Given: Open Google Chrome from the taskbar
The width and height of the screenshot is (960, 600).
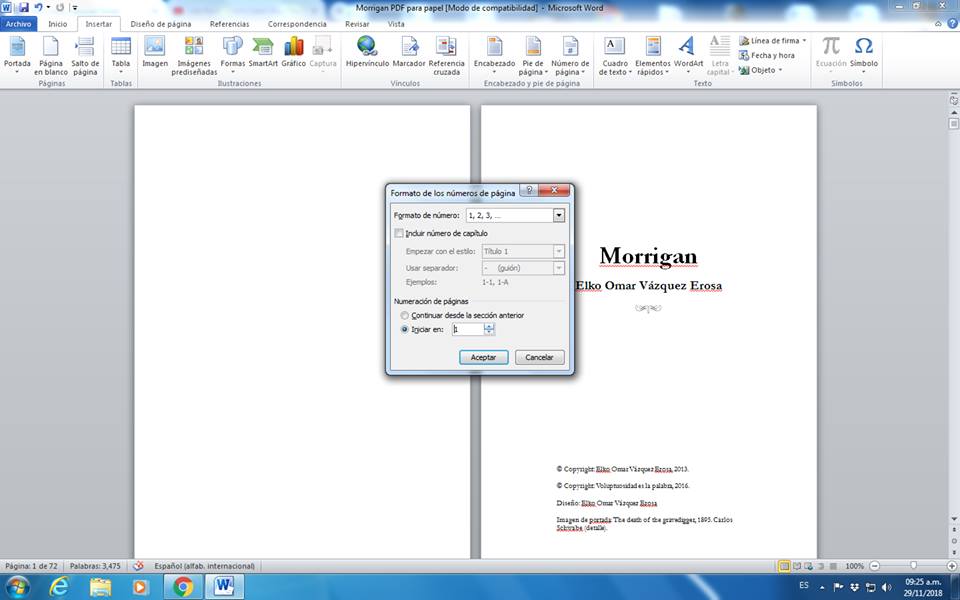Looking at the screenshot, I should point(183,586).
